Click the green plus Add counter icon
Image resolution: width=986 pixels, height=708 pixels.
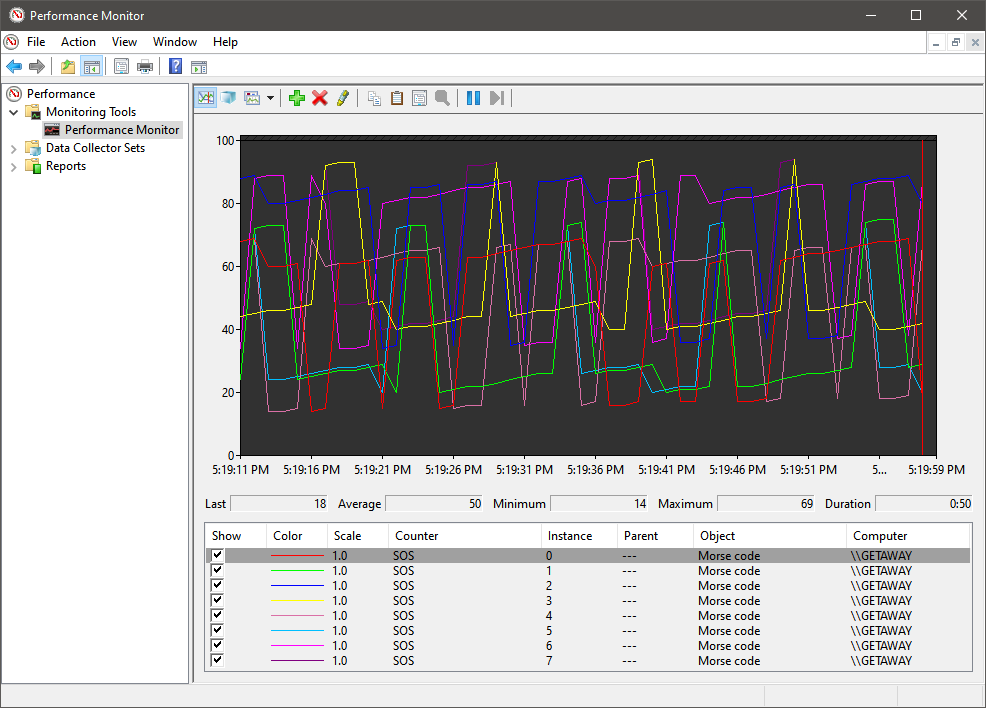click(x=297, y=98)
